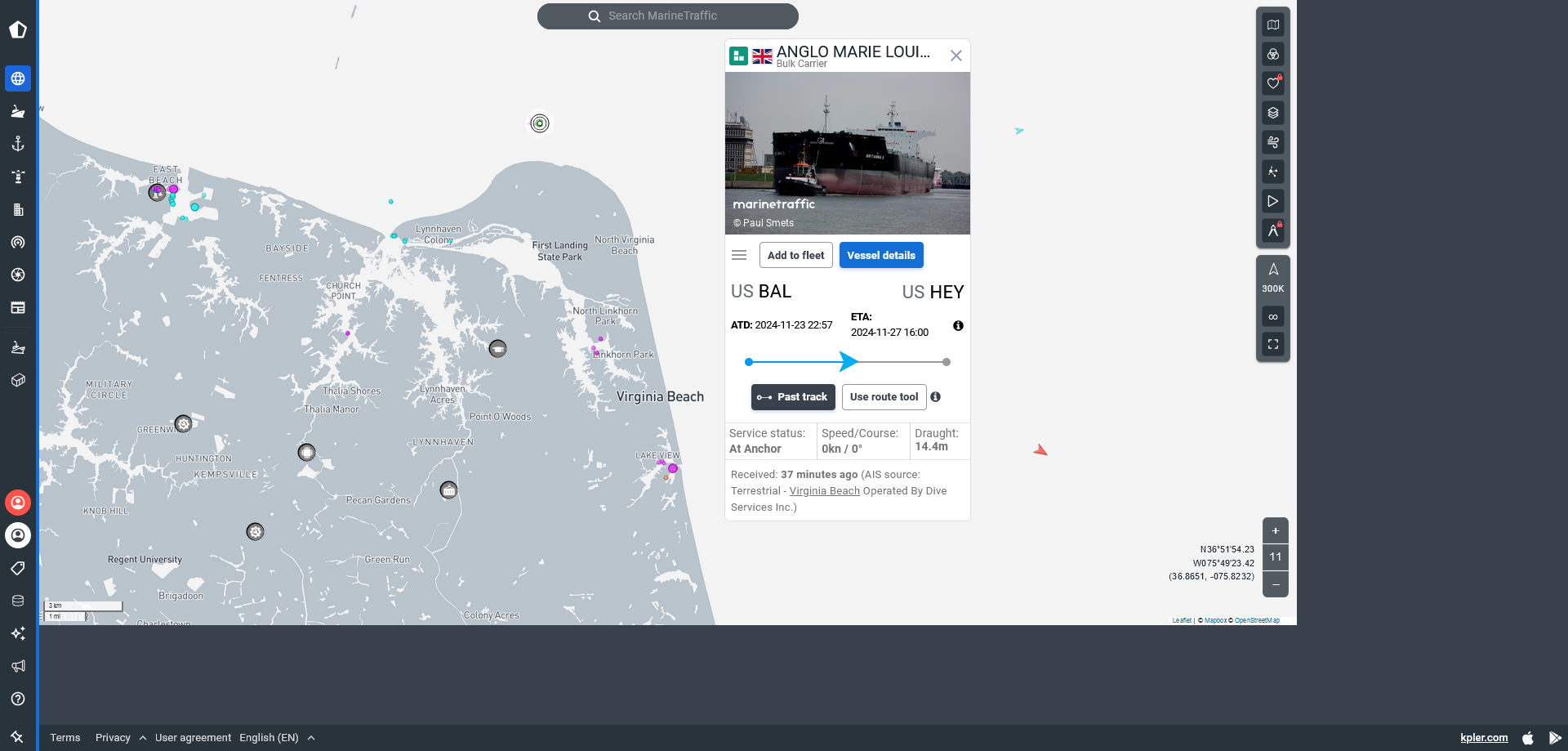The height and width of the screenshot is (751, 1568).
Task: Select the light blue vessel arrow on map
Action: pos(1019,131)
